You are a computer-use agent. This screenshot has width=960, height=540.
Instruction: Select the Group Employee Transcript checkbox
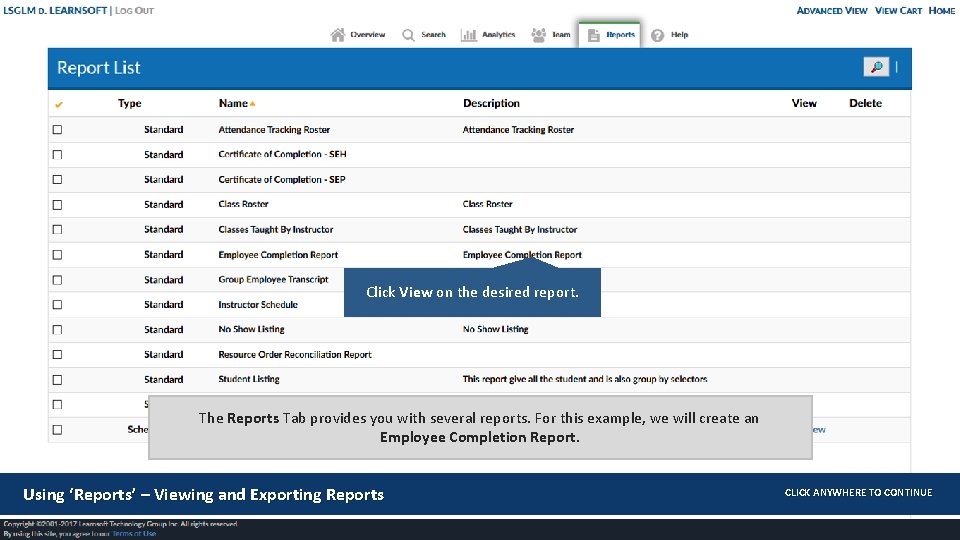click(58, 280)
